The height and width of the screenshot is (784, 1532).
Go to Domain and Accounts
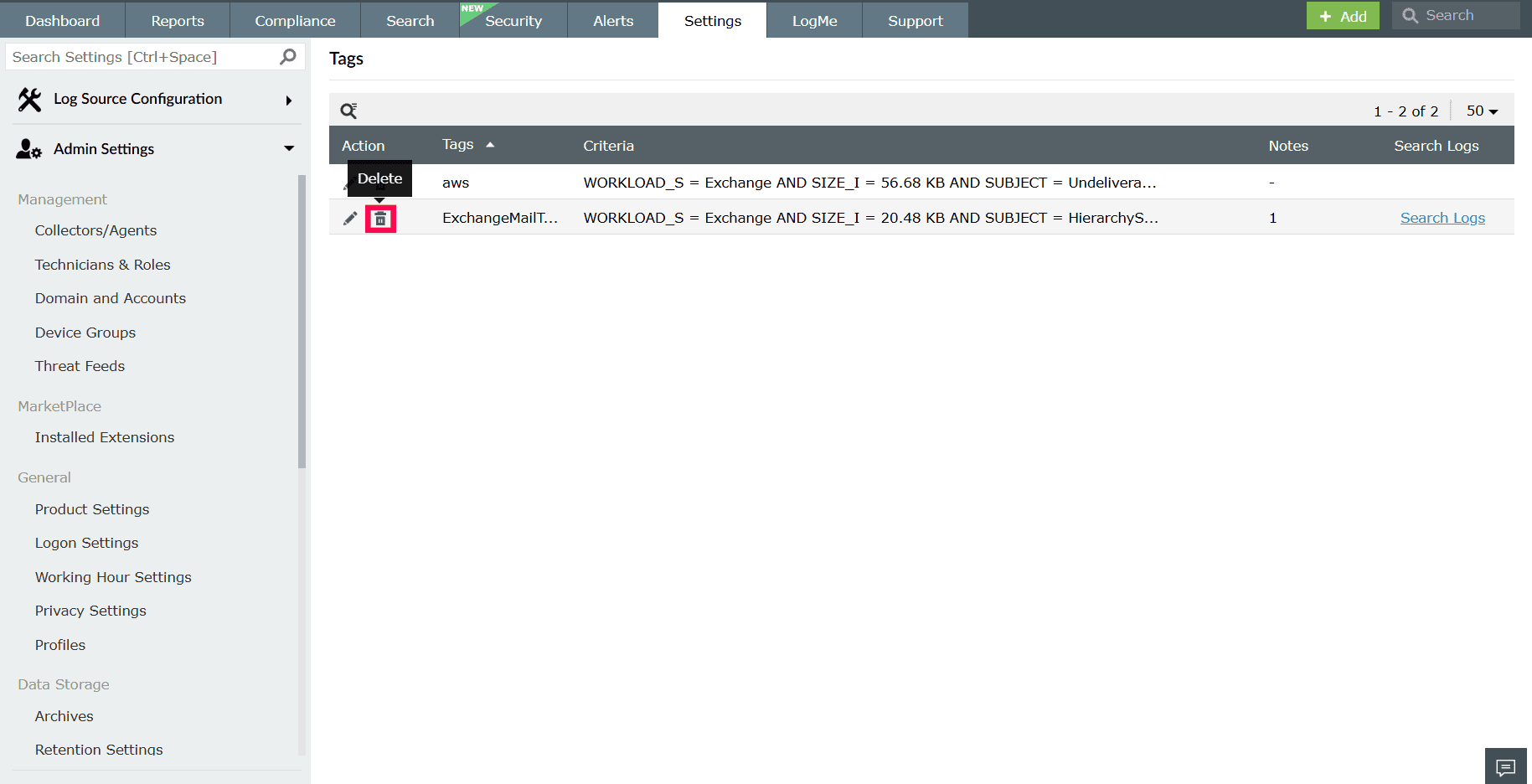coord(111,298)
